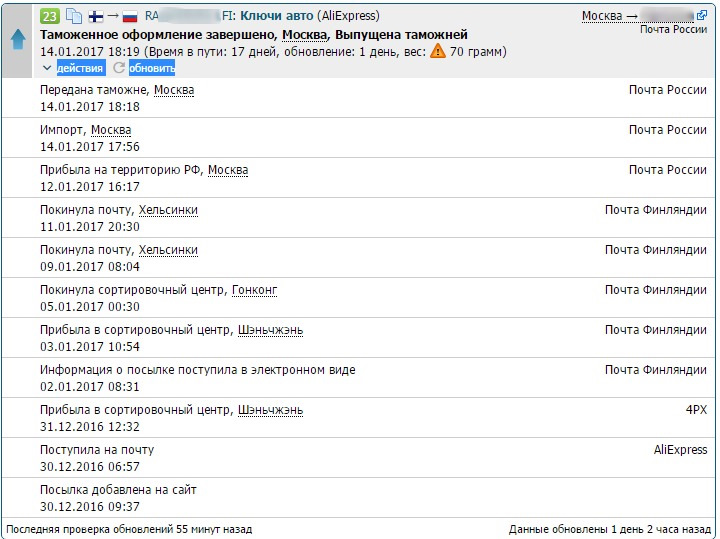Click the refresh arrow icon beside обновить
The image size is (720, 539).
click(x=119, y=68)
